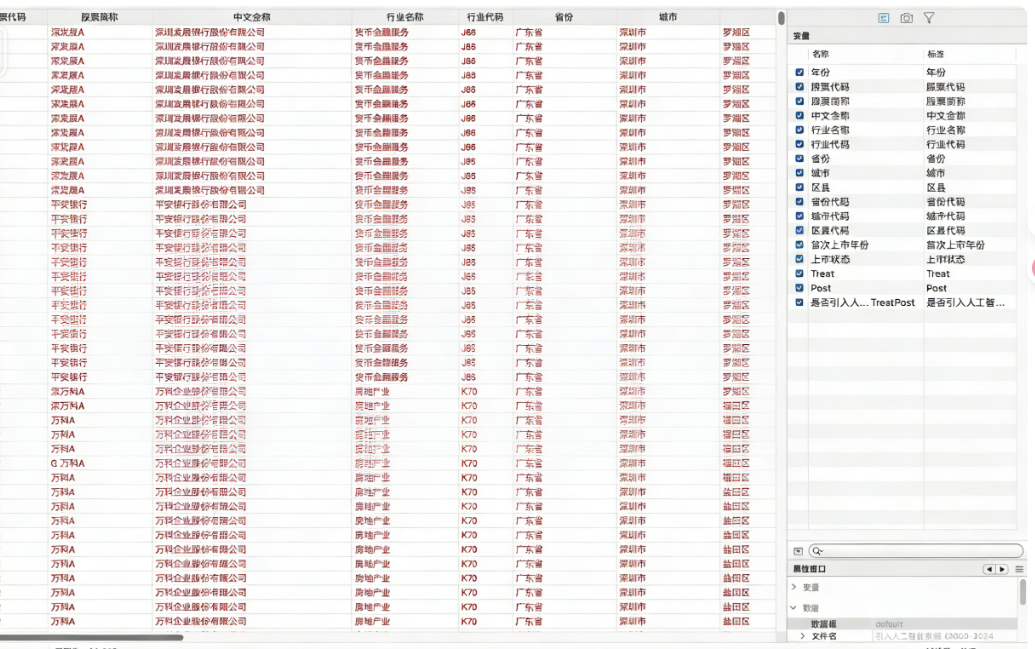This screenshot has width=1035, height=649.
Task: Click the properties pane vertical scrollbar
Action: coord(1023,592)
